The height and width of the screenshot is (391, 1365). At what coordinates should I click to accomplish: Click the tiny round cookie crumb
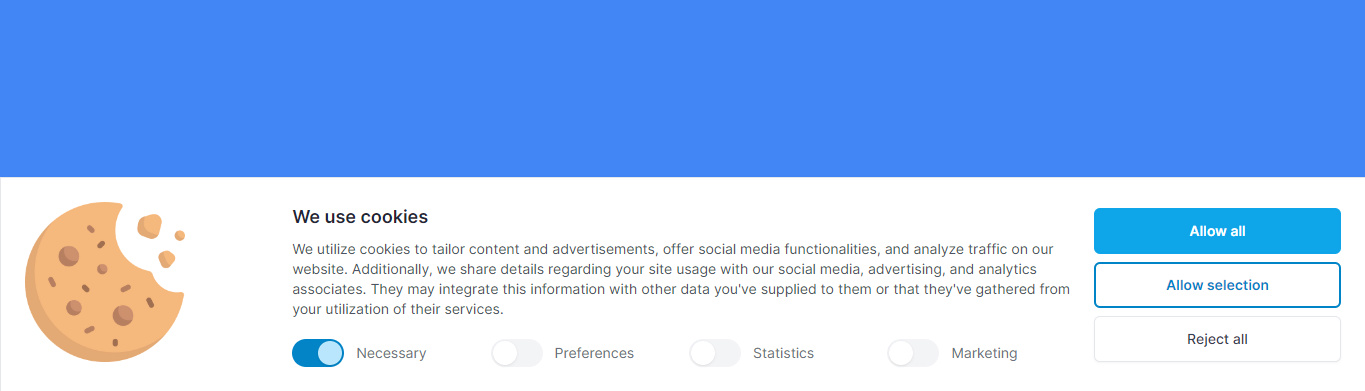click(x=180, y=236)
